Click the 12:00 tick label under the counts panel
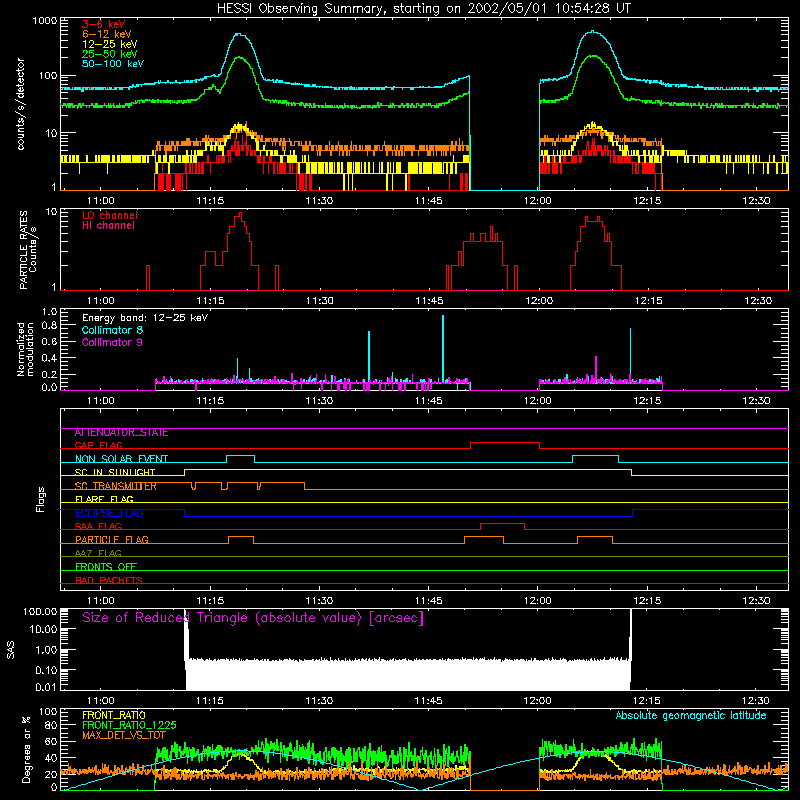This screenshot has width=800, height=800. click(x=538, y=201)
